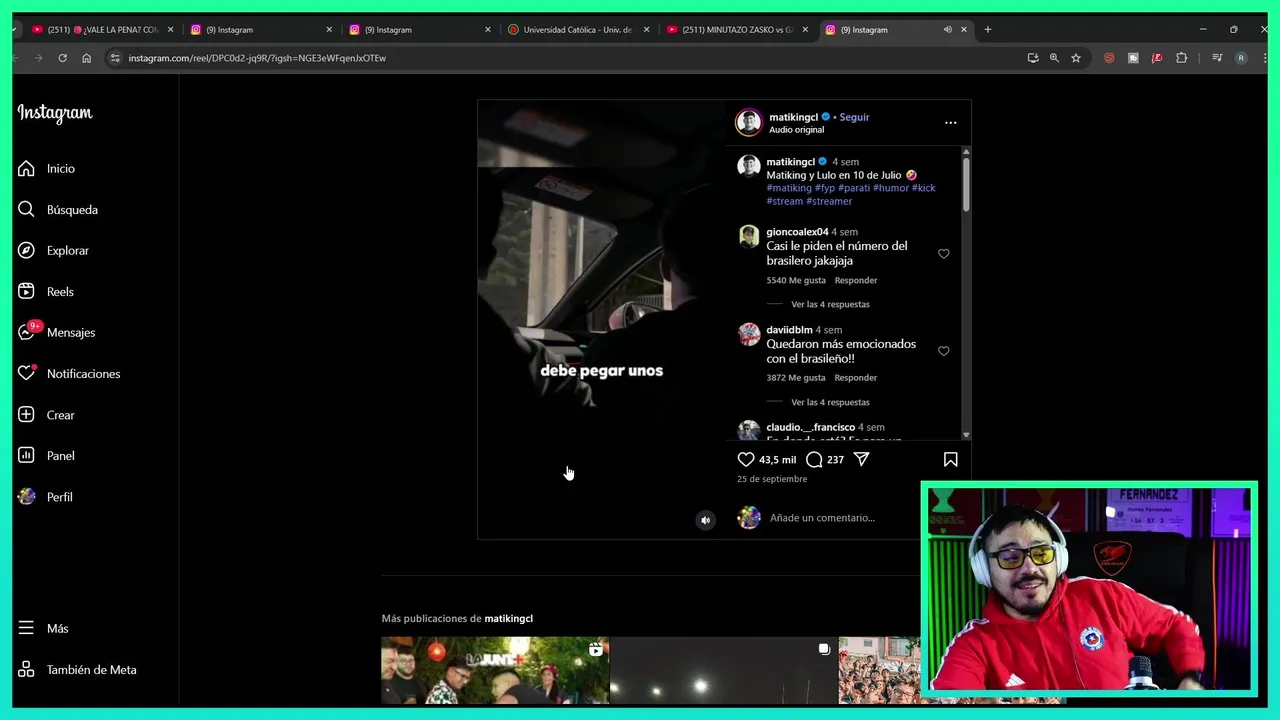Click the 25 de septiembre date
This screenshot has height=720, width=1280.
tap(772, 479)
